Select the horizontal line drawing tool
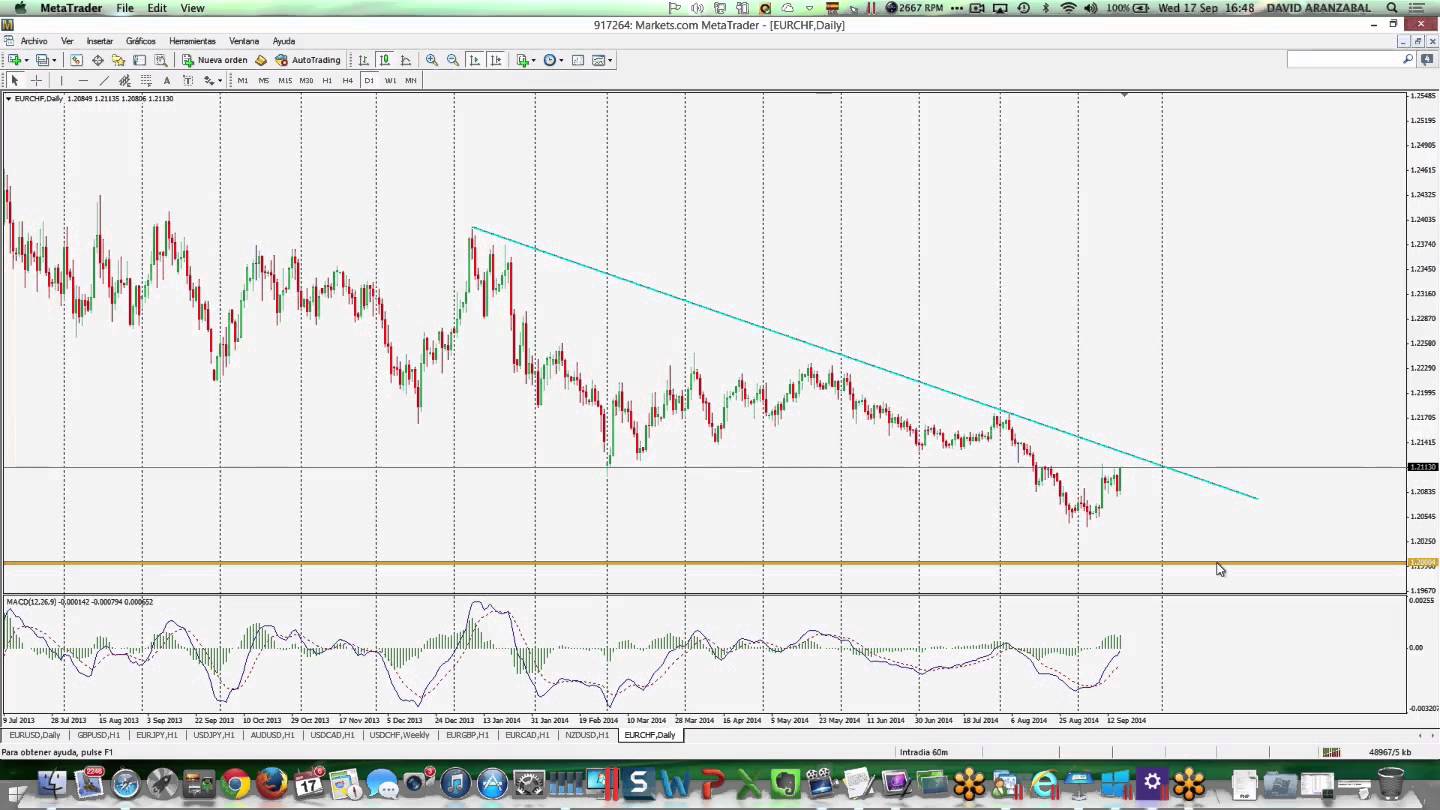 tap(82, 80)
